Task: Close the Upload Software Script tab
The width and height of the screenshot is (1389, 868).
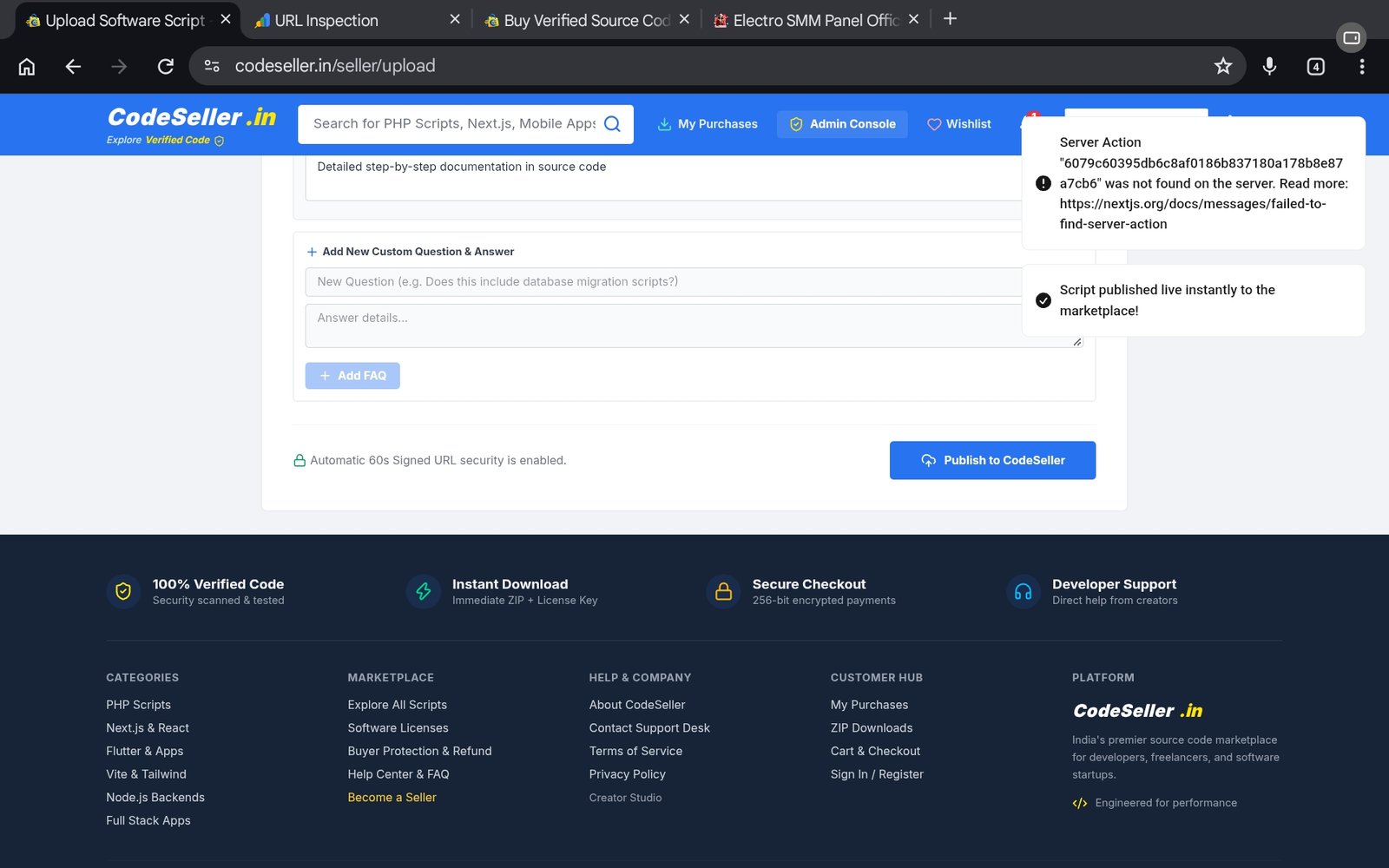Action: [226, 19]
